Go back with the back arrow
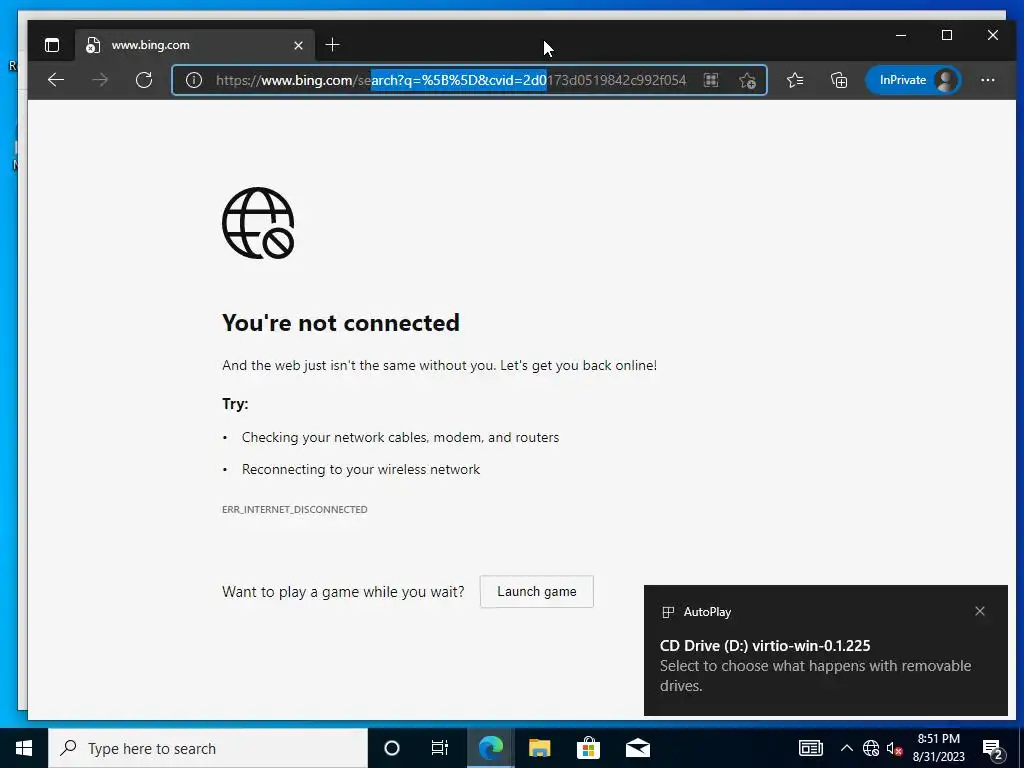Screen dimensions: 1024x768 click(56, 80)
